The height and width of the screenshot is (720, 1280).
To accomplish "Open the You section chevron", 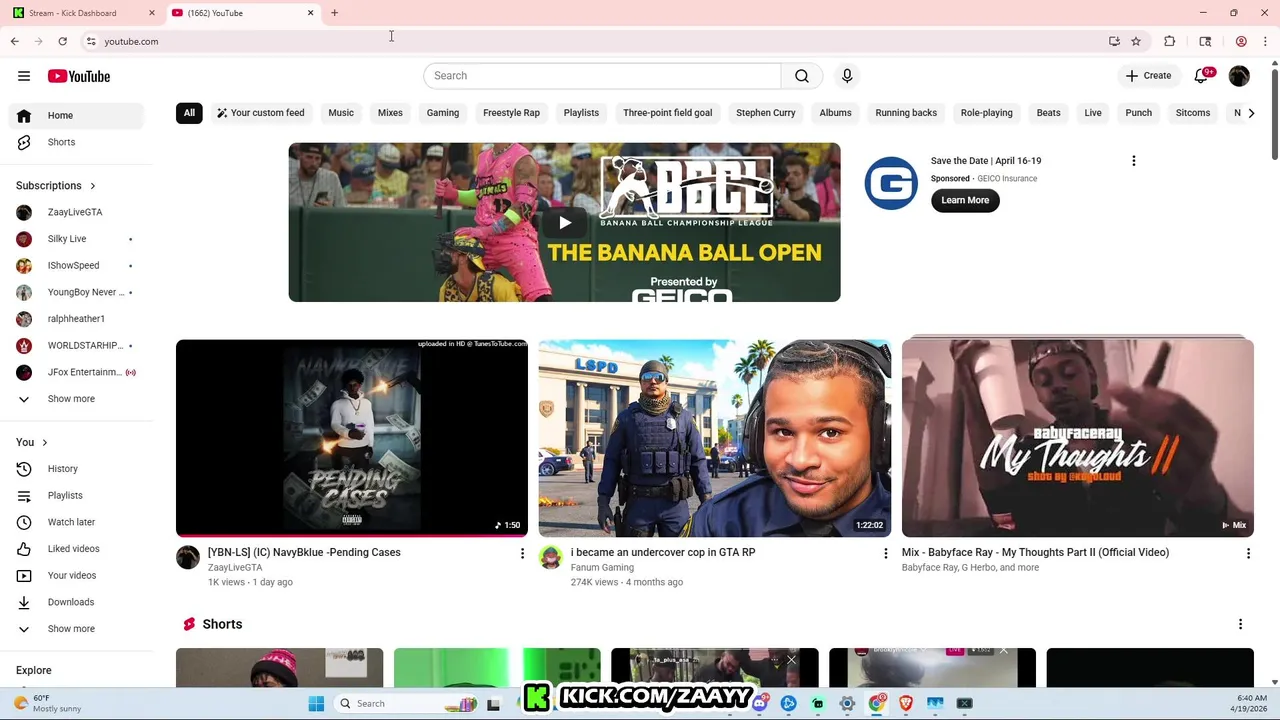I will pyautogui.click(x=44, y=442).
